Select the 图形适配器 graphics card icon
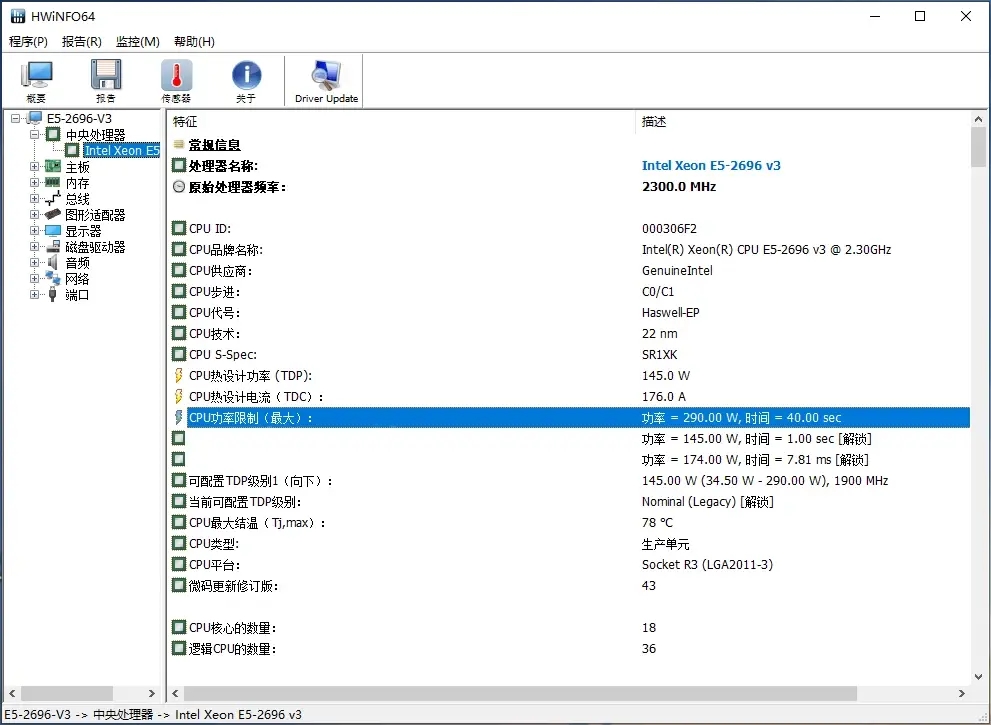 click(53, 215)
